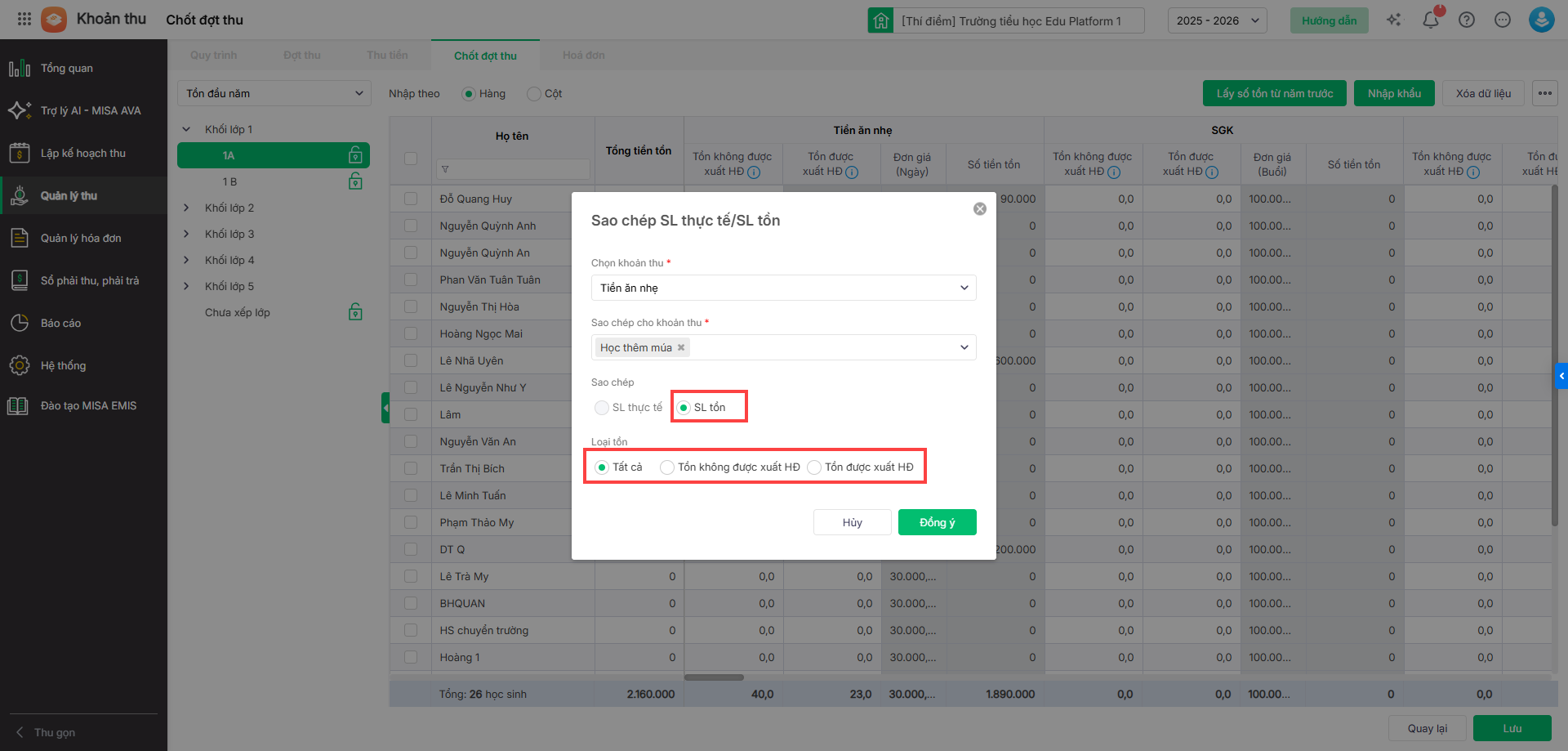Click the Đồng ý button
The height and width of the screenshot is (751, 1568).
[937, 522]
